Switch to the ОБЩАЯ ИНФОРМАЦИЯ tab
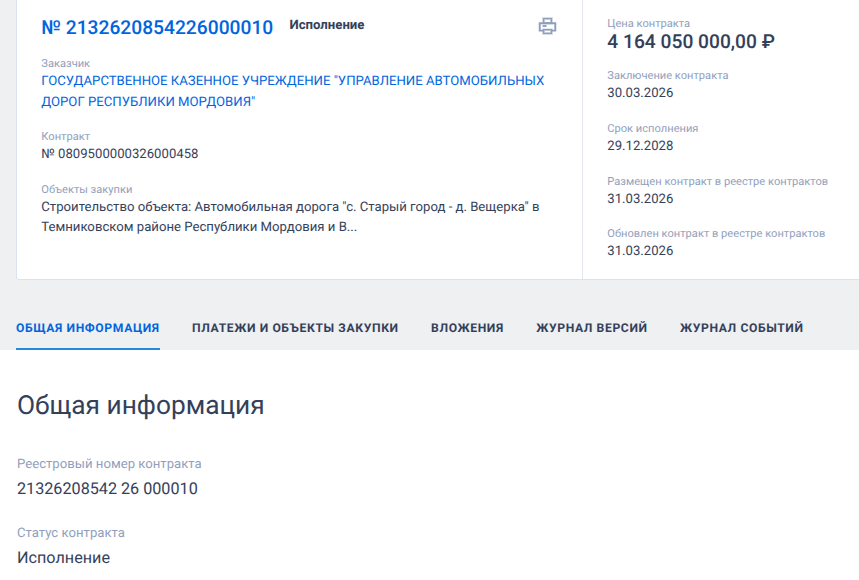Viewport: 859px width, 580px height. pyautogui.click(x=88, y=328)
